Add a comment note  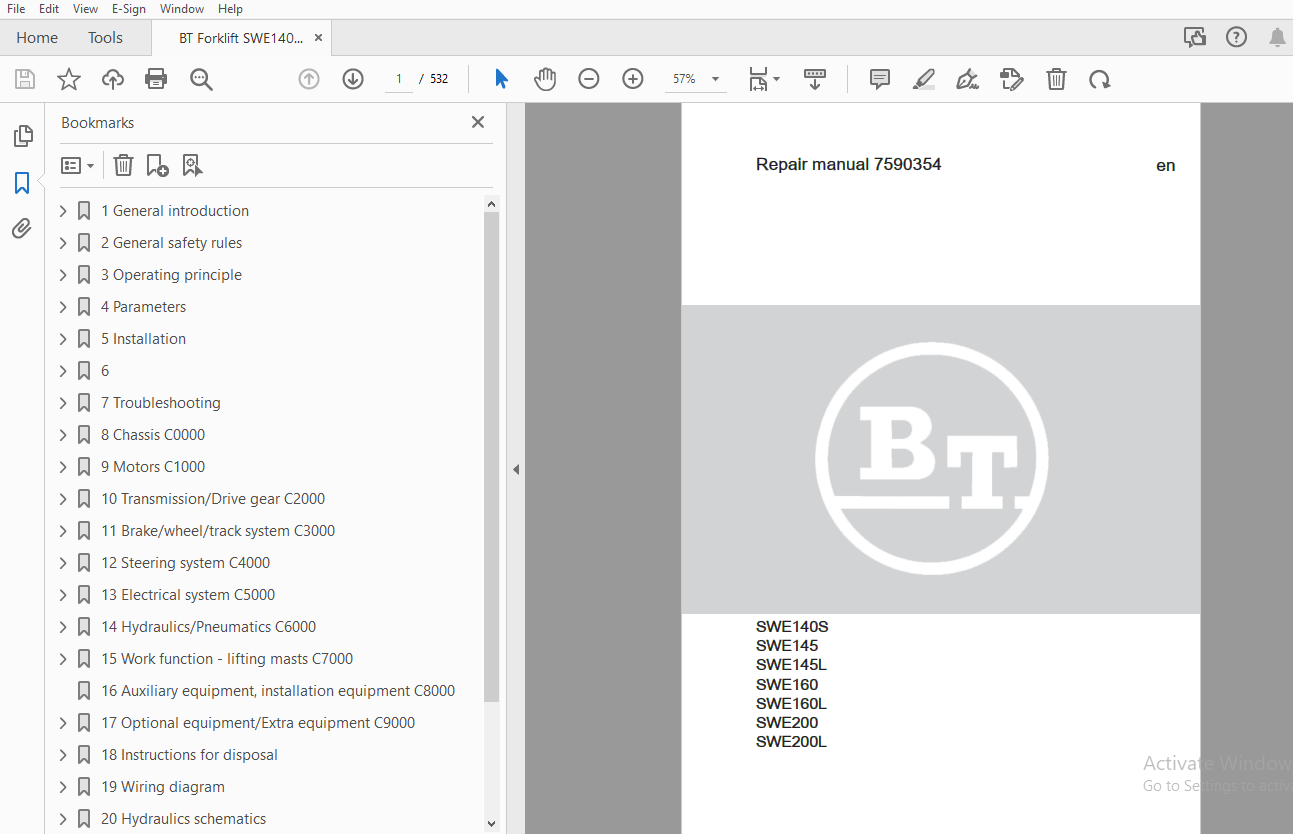(x=880, y=79)
